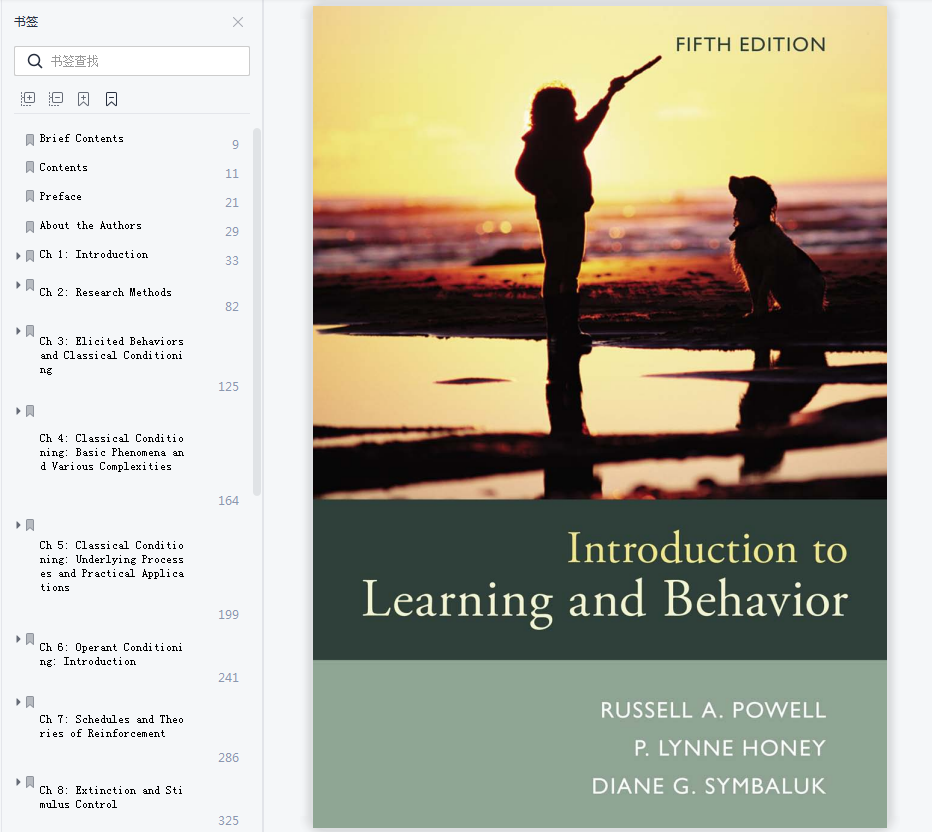
Task: Open the Contents bookmark
Action: 64,168
